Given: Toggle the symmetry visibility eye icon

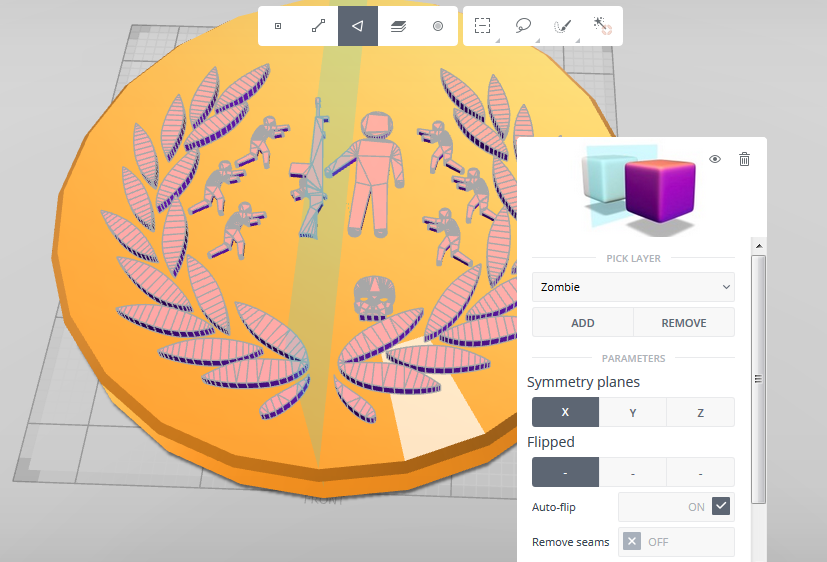Looking at the screenshot, I should (x=715, y=159).
